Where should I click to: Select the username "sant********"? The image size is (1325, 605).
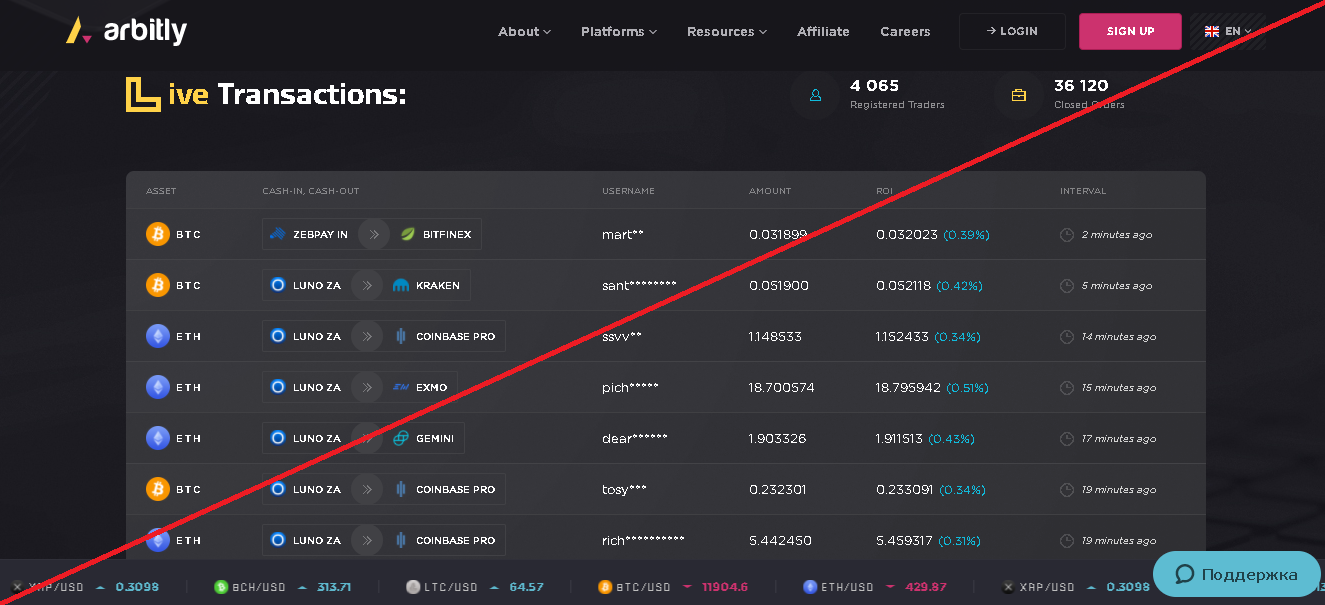(639, 286)
